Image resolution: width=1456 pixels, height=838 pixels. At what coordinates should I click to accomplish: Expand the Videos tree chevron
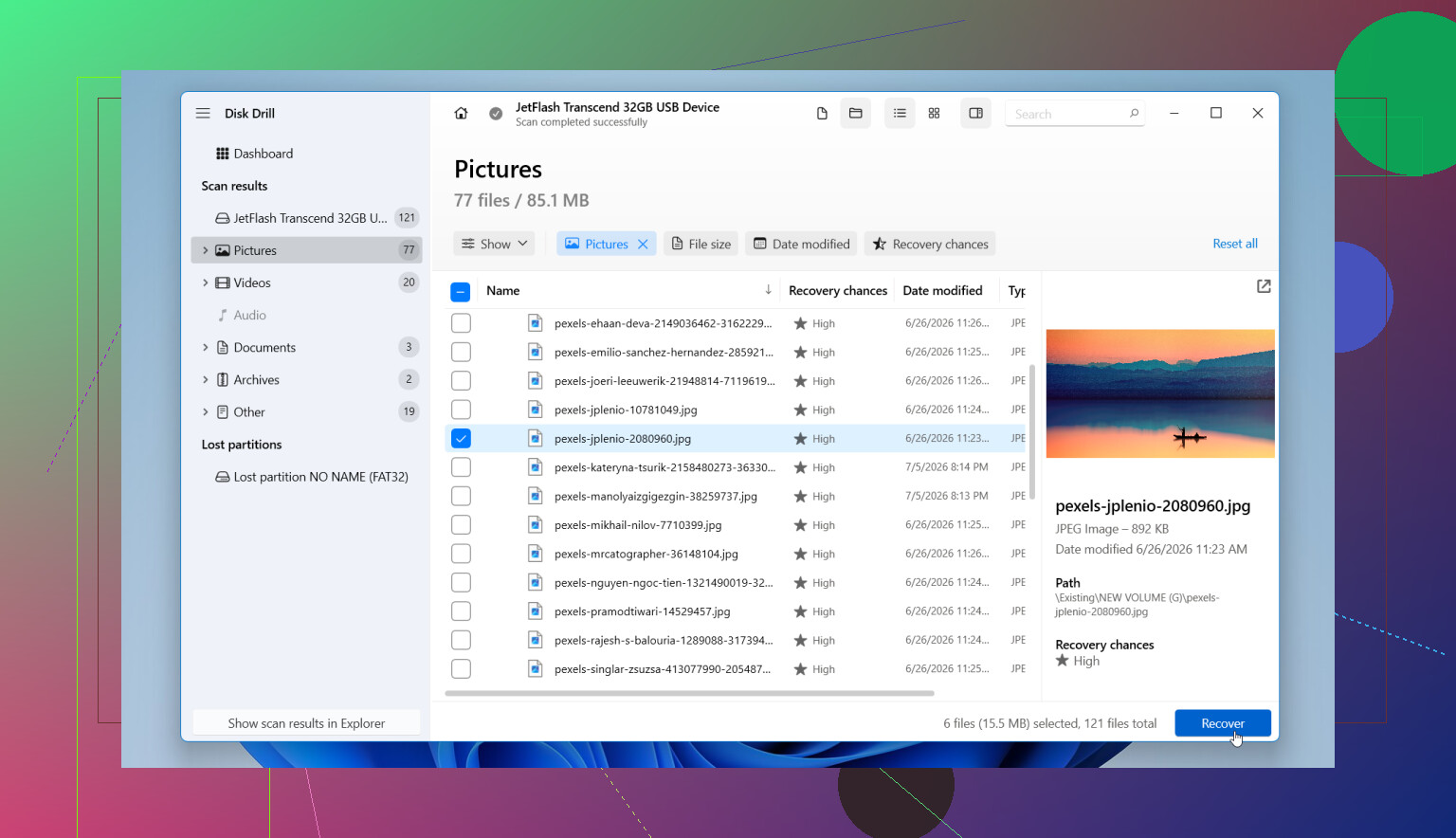205,282
